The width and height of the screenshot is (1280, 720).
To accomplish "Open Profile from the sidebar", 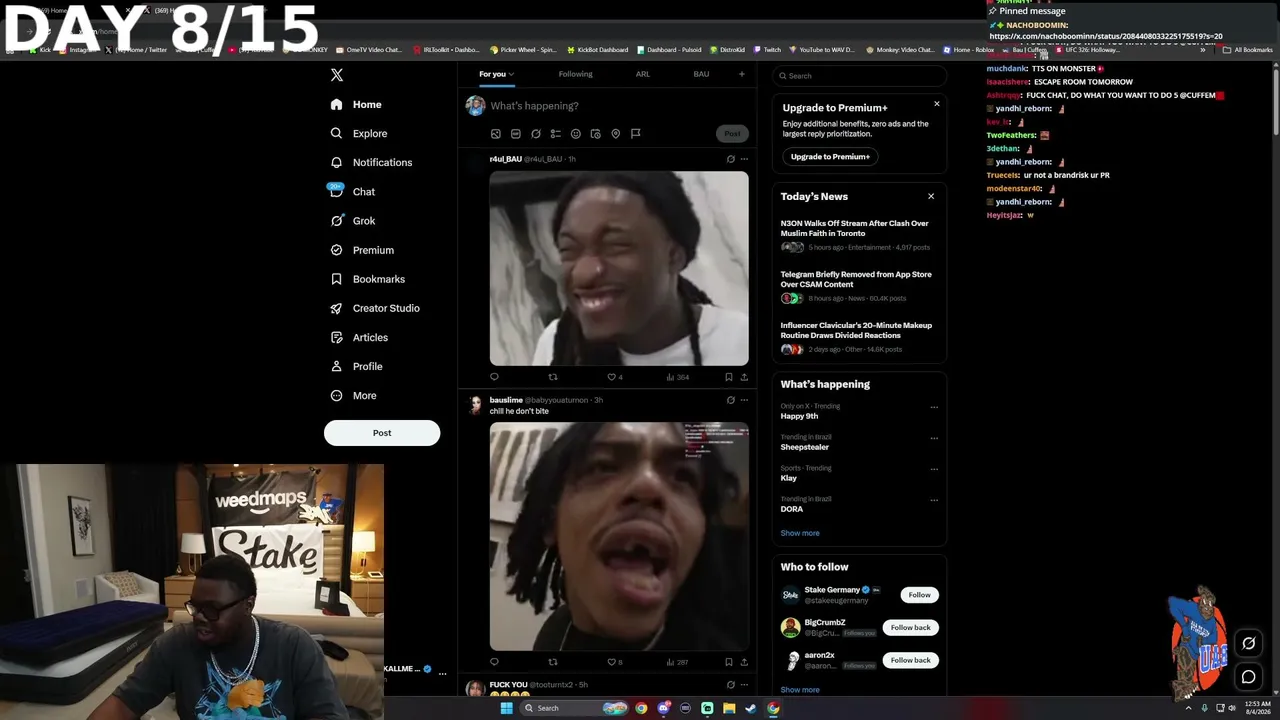I will pyautogui.click(x=356, y=366).
